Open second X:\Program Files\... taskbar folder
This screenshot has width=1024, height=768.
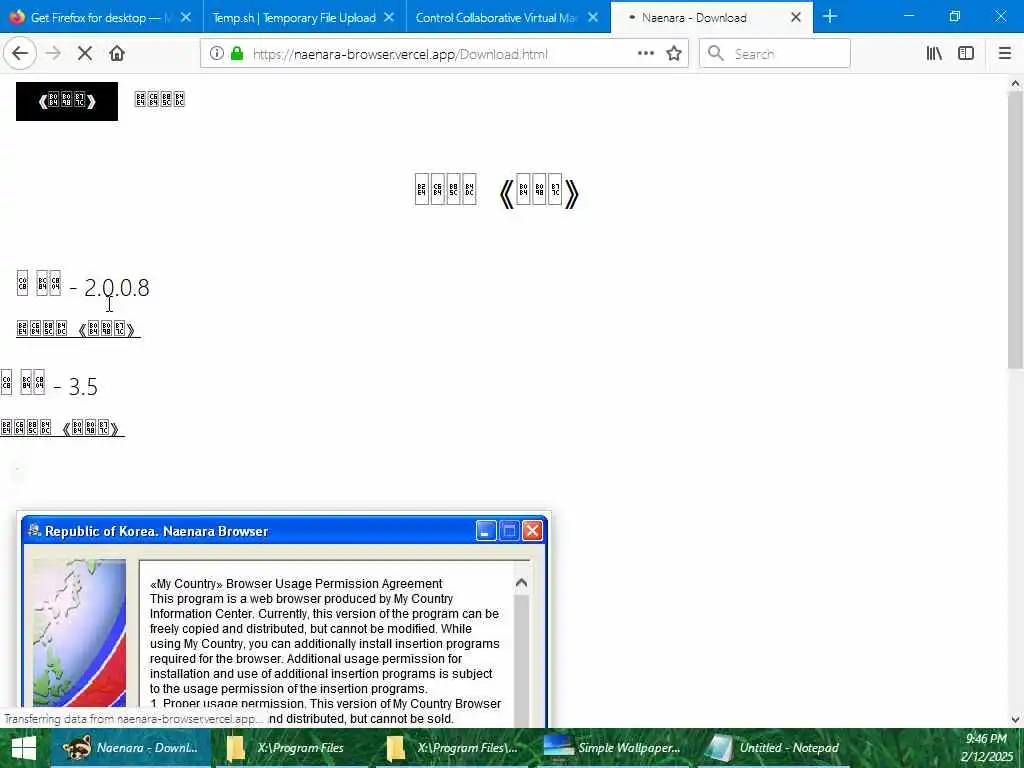[453, 748]
